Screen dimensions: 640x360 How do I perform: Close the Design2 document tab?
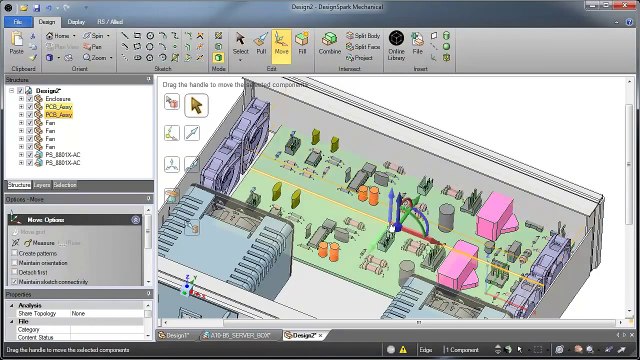tap(320, 336)
